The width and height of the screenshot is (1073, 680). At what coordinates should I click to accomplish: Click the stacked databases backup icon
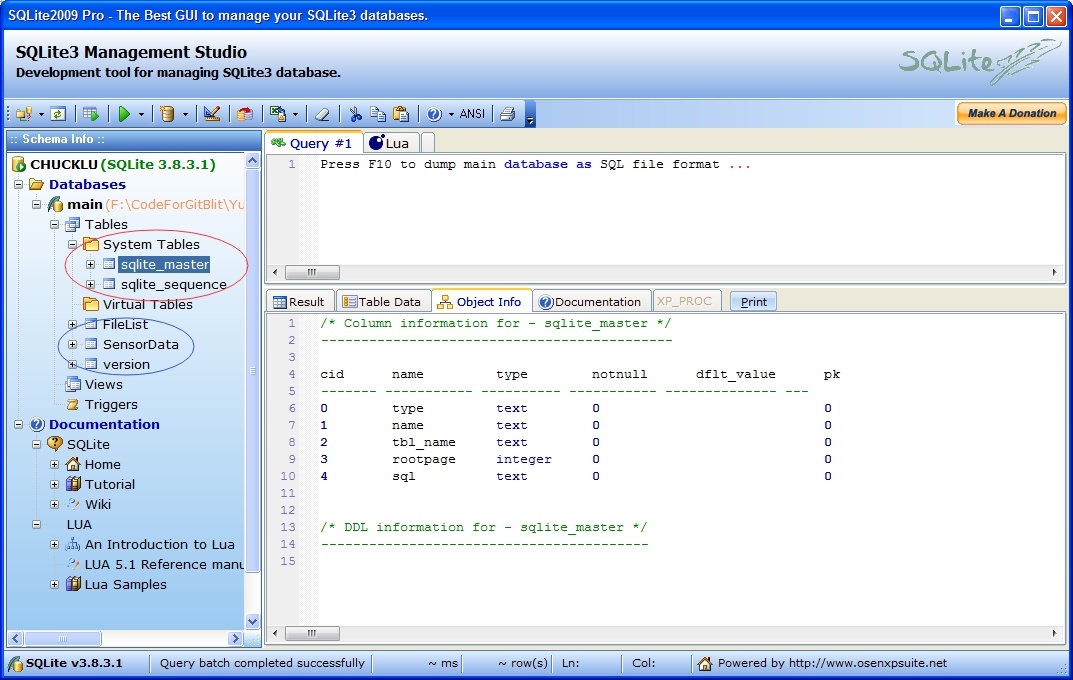(245, 114)
